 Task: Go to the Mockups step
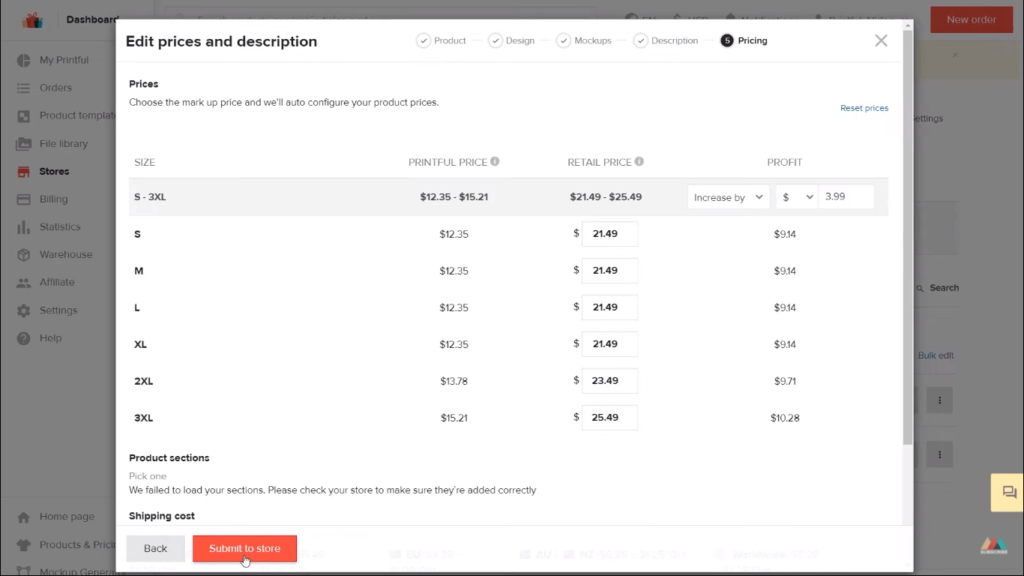pos(584,40)
